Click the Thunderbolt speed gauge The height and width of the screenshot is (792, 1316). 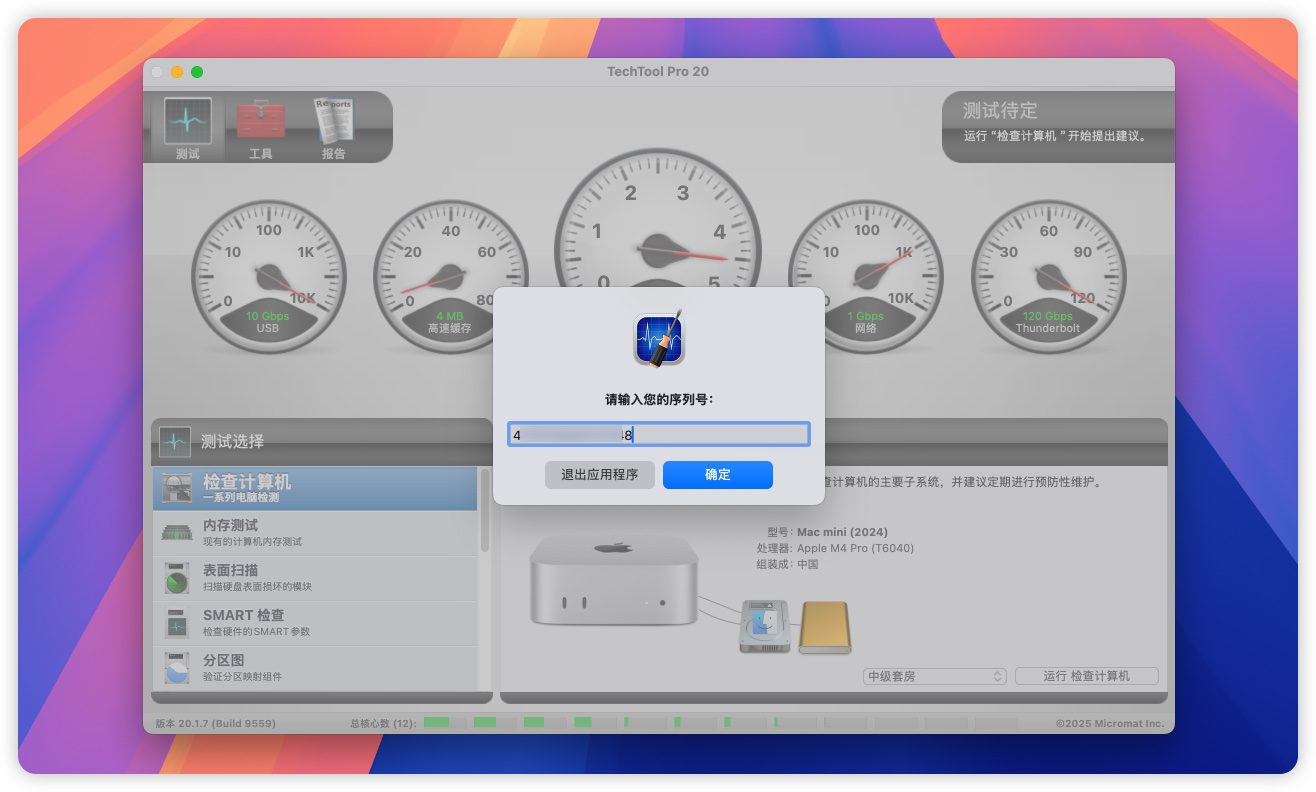[1048, 275]
